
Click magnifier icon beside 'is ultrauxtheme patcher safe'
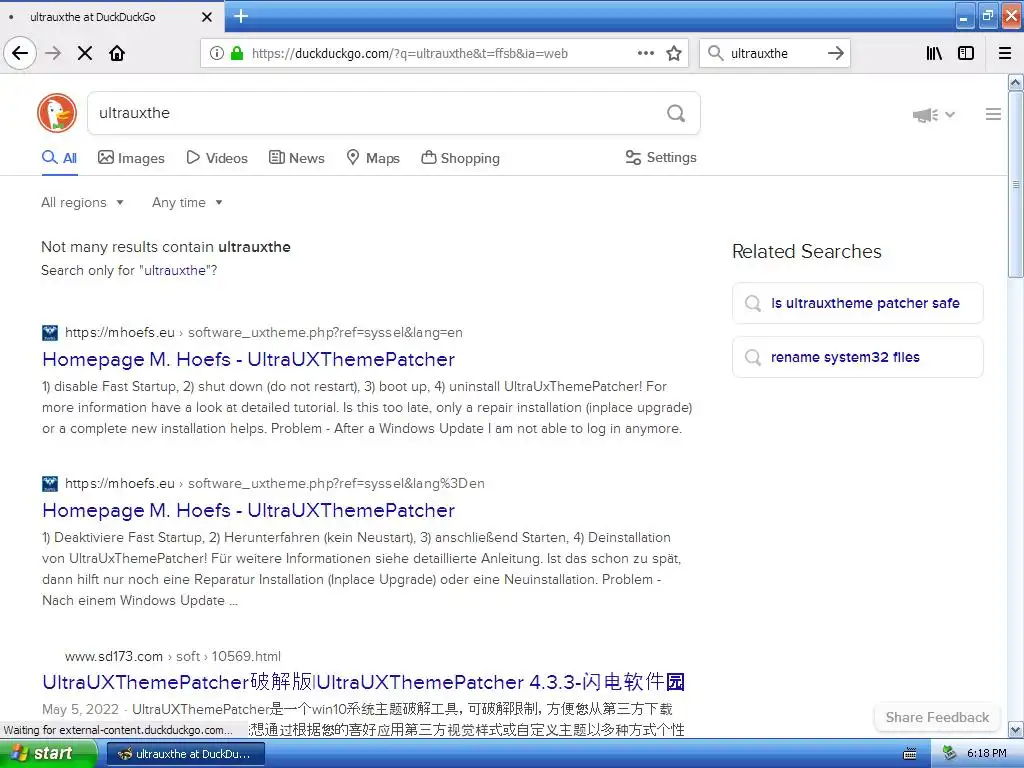click(x=753, y=303)
